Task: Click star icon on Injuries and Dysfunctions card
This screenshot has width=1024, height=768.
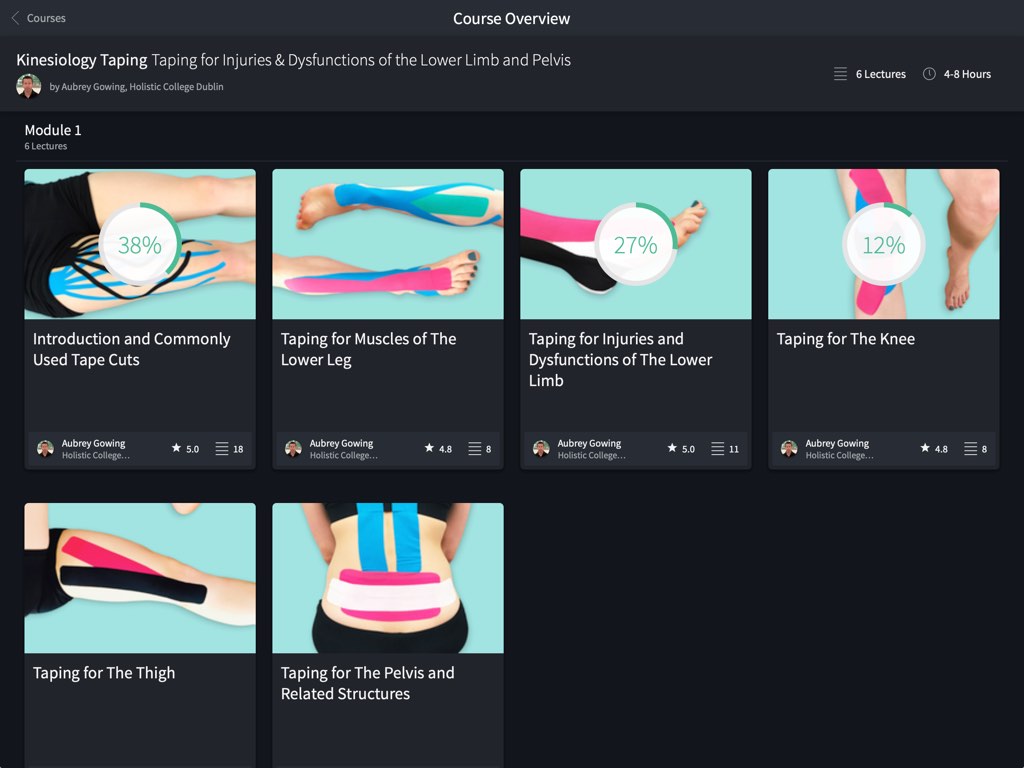Action: 673,449
